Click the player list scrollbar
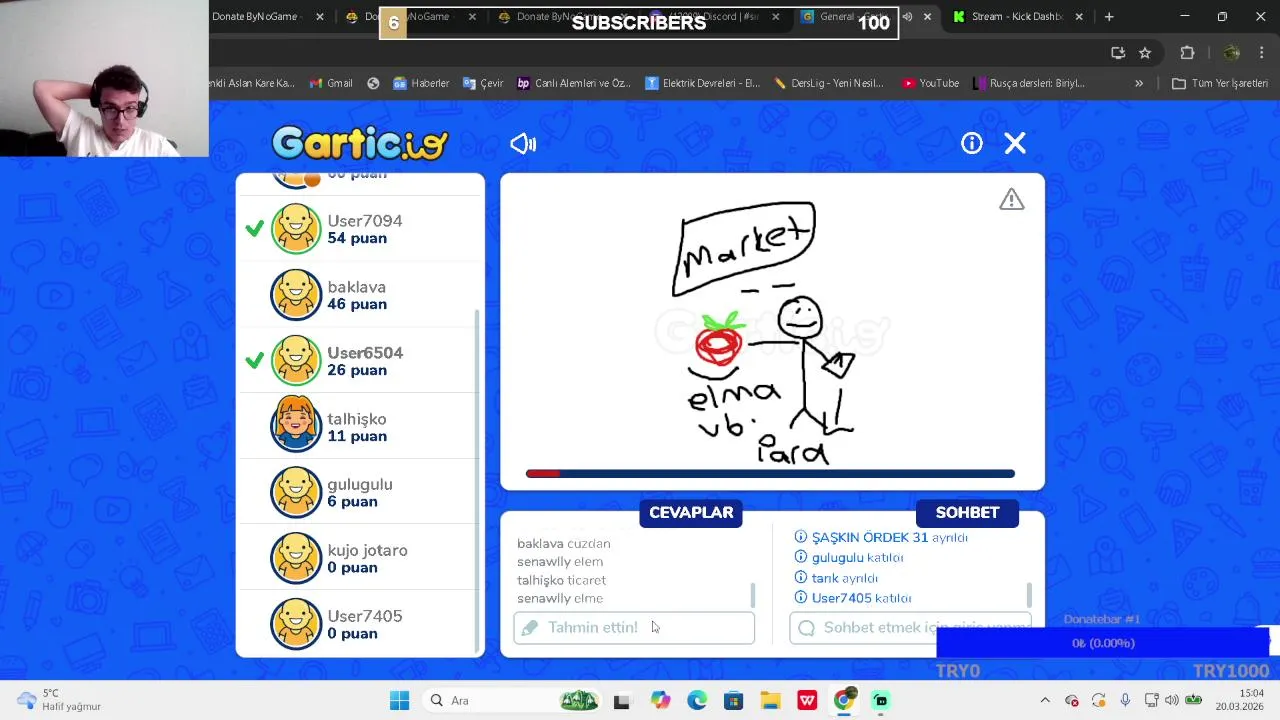The image size is (1280, 720). click(477, 480)
